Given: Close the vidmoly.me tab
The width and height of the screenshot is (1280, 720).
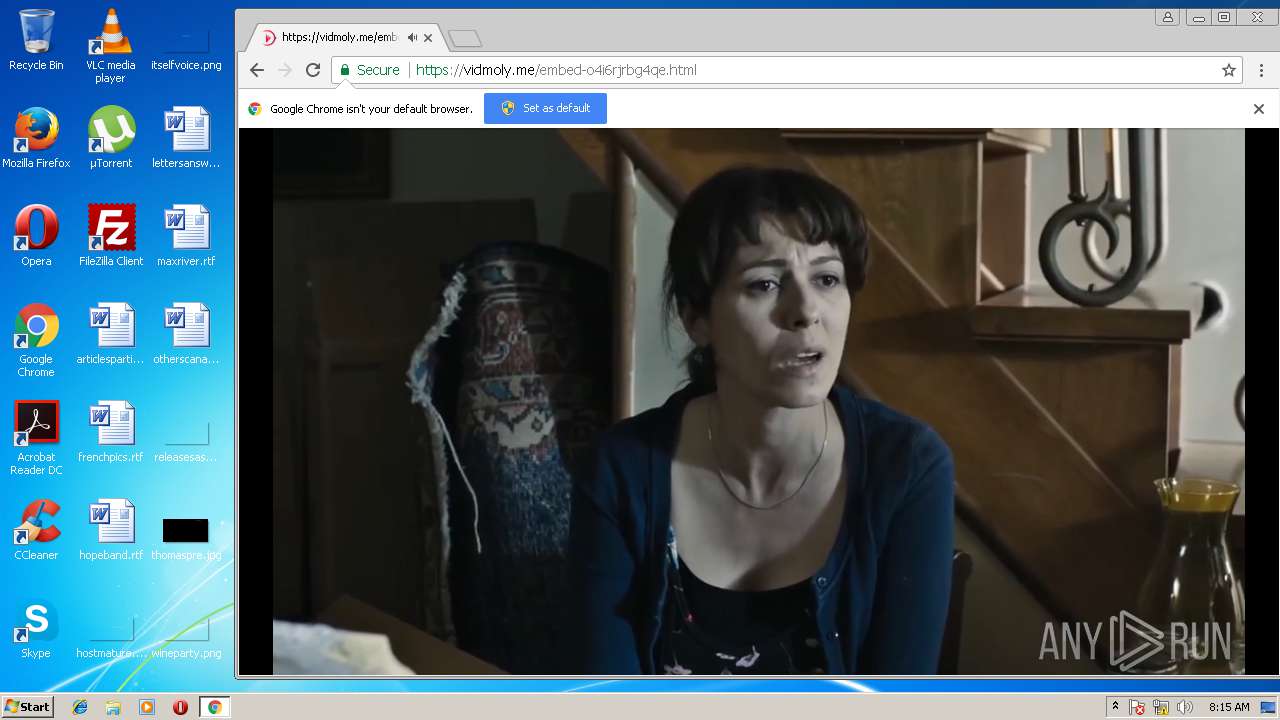Looking at the screenshot, I should pos(428,38).
